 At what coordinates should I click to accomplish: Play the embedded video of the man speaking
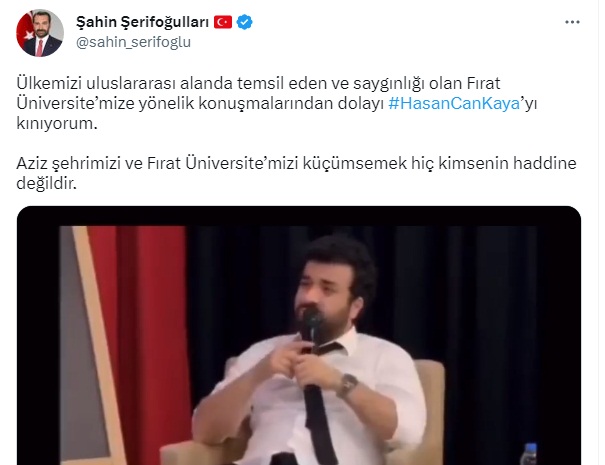point(299,335)
